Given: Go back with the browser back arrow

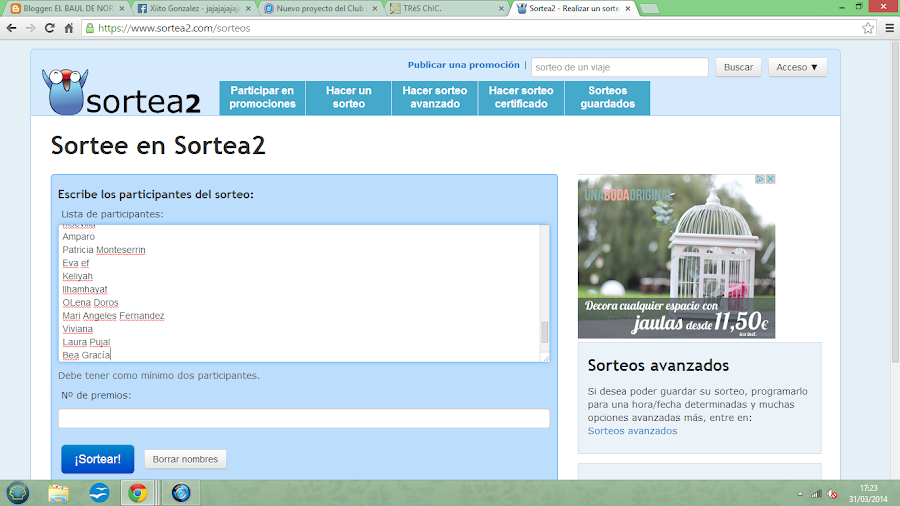Looking at the screenshot, I should point(11,28).
